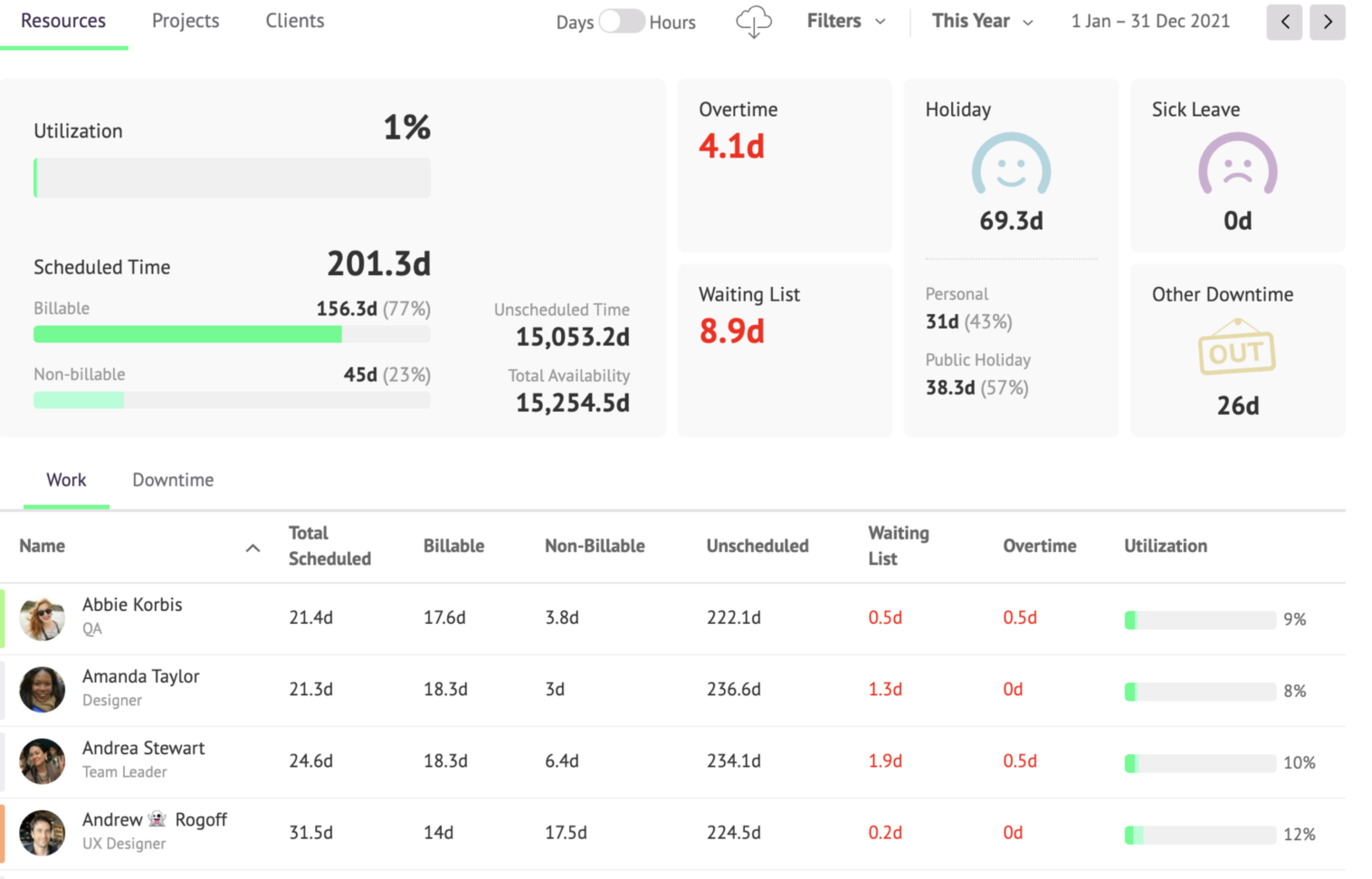Image resolution: width=1372 pixels, height=879 pixels.
Task: Open Abbie Korbis's name link
Action: 132,605
